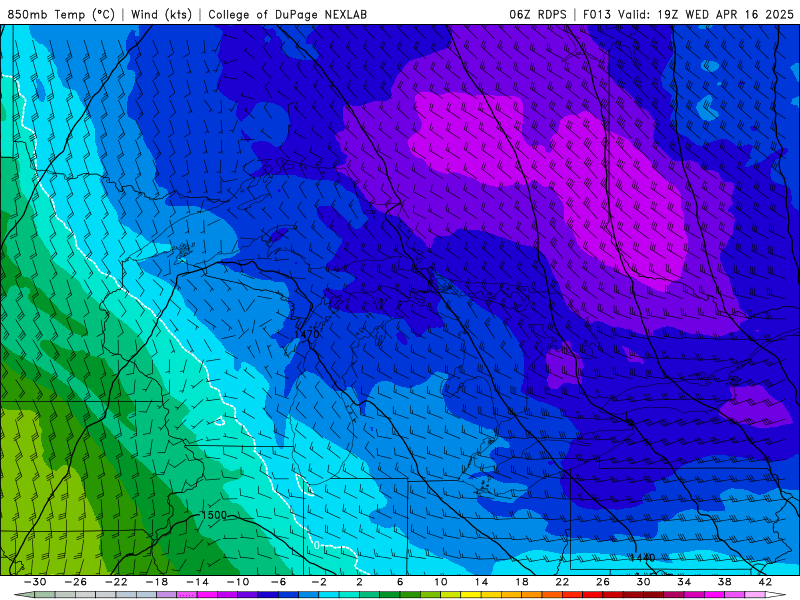This screenshot has height=600, width=800.
Task: Click the -22 colorbar scale label
Action: click(116, 582)
